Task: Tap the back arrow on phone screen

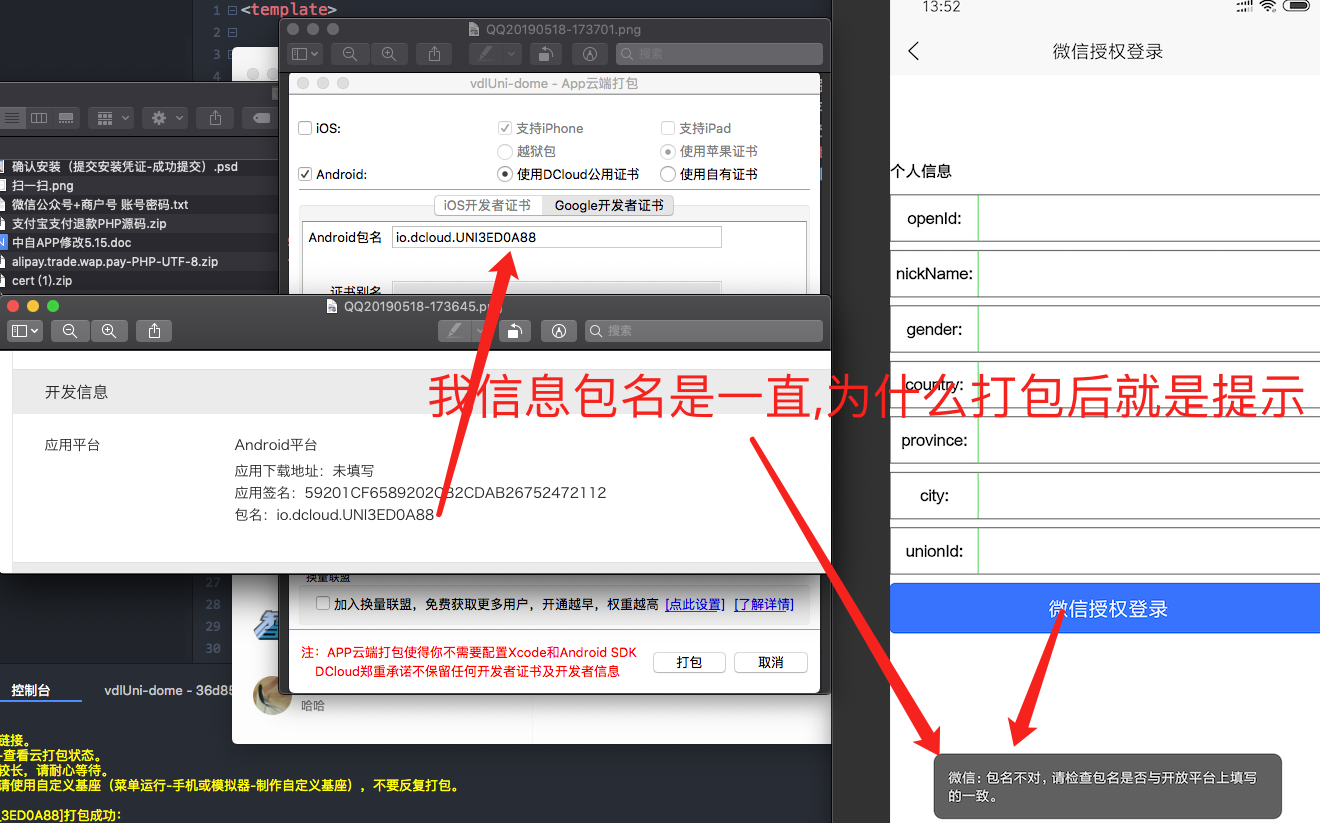Action: click(913, 51)
